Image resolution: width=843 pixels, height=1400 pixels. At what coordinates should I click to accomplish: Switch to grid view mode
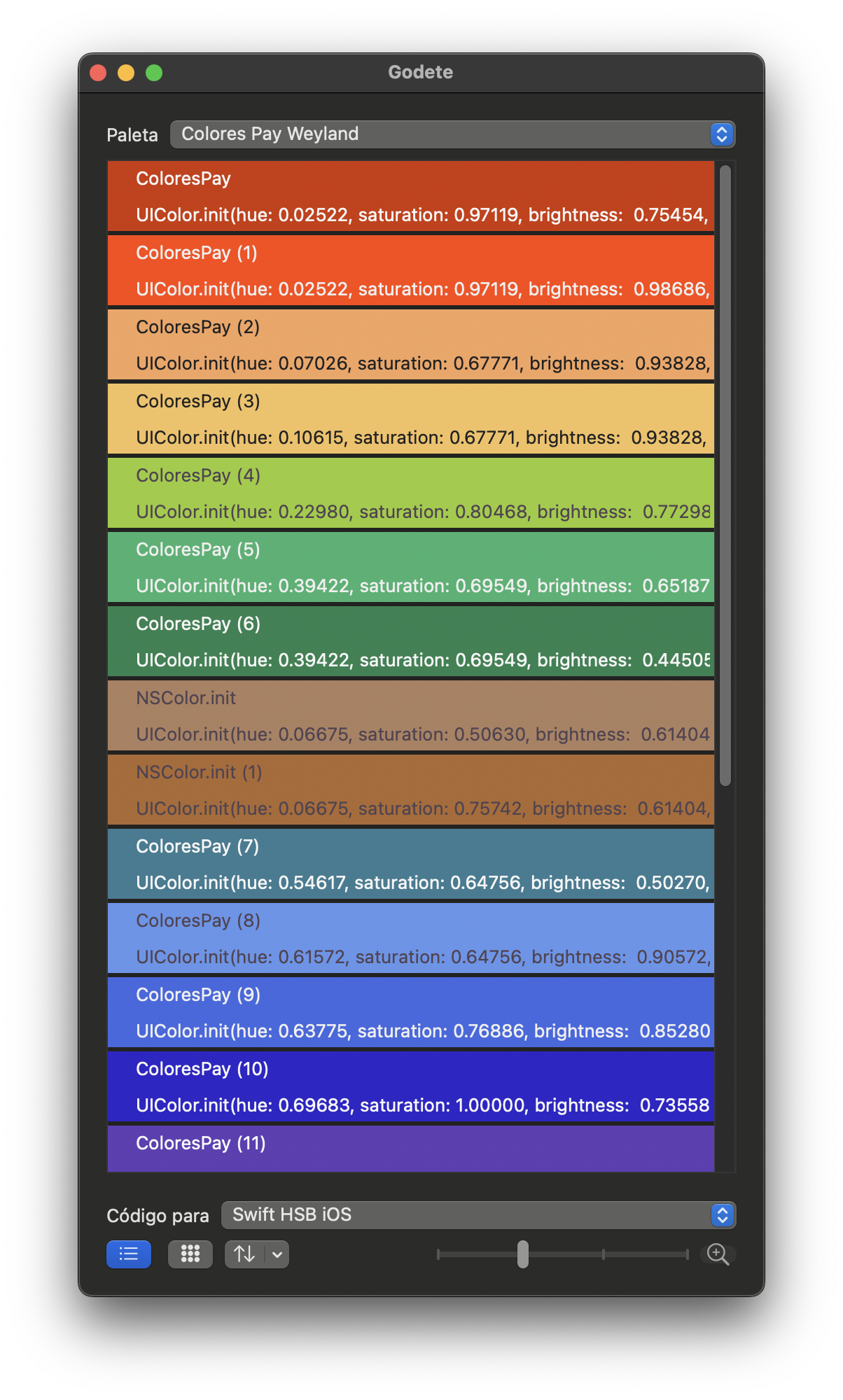[190, 1254]
